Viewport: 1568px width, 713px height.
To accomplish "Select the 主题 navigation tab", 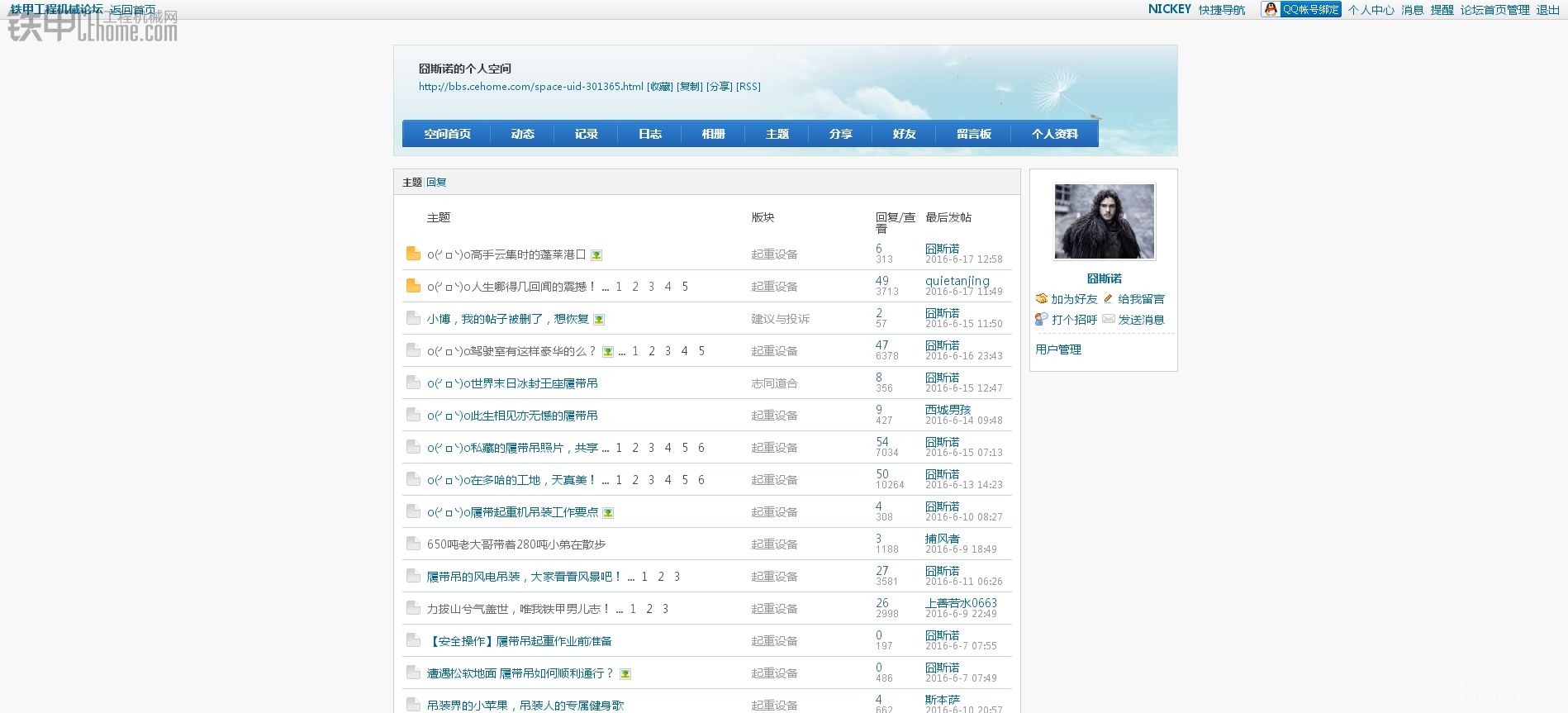I will 777,134.
